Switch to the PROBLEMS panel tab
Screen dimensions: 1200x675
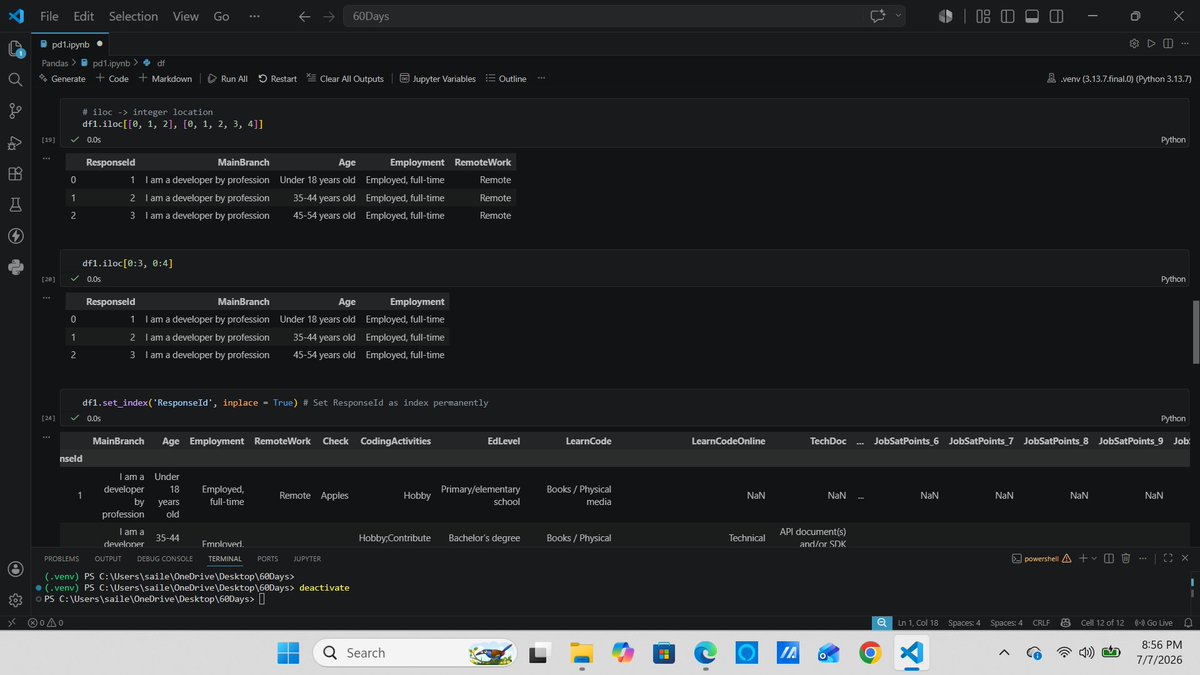(x=62, y=558)
